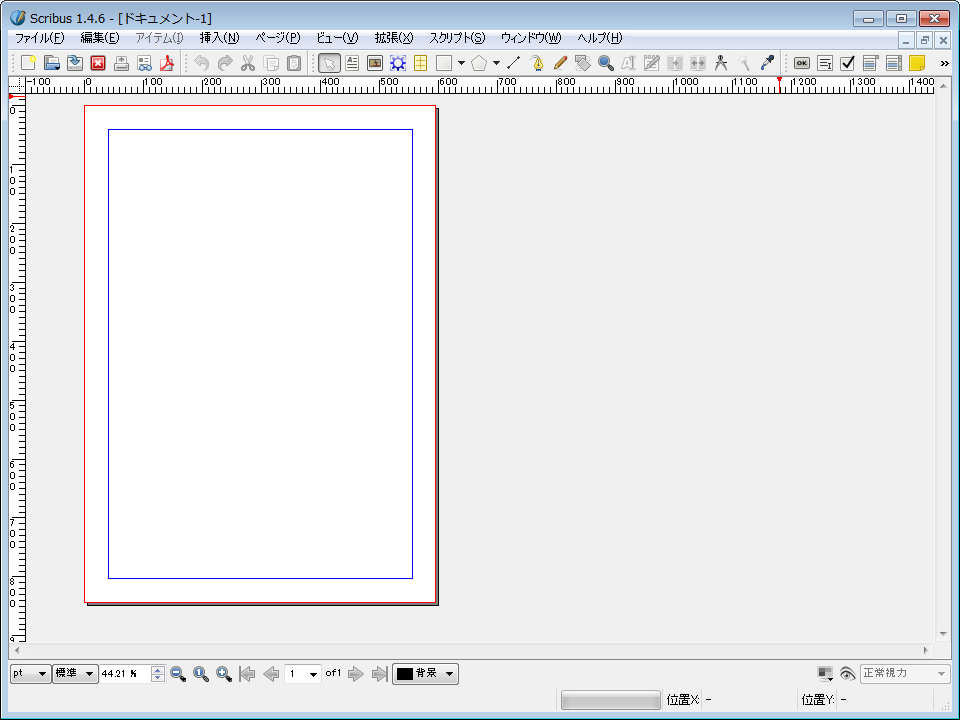The width and height of the screenshot is (960, 720).
Task: Paste from clipboard using toolbar icon
Action: click(x=294, y=63)
